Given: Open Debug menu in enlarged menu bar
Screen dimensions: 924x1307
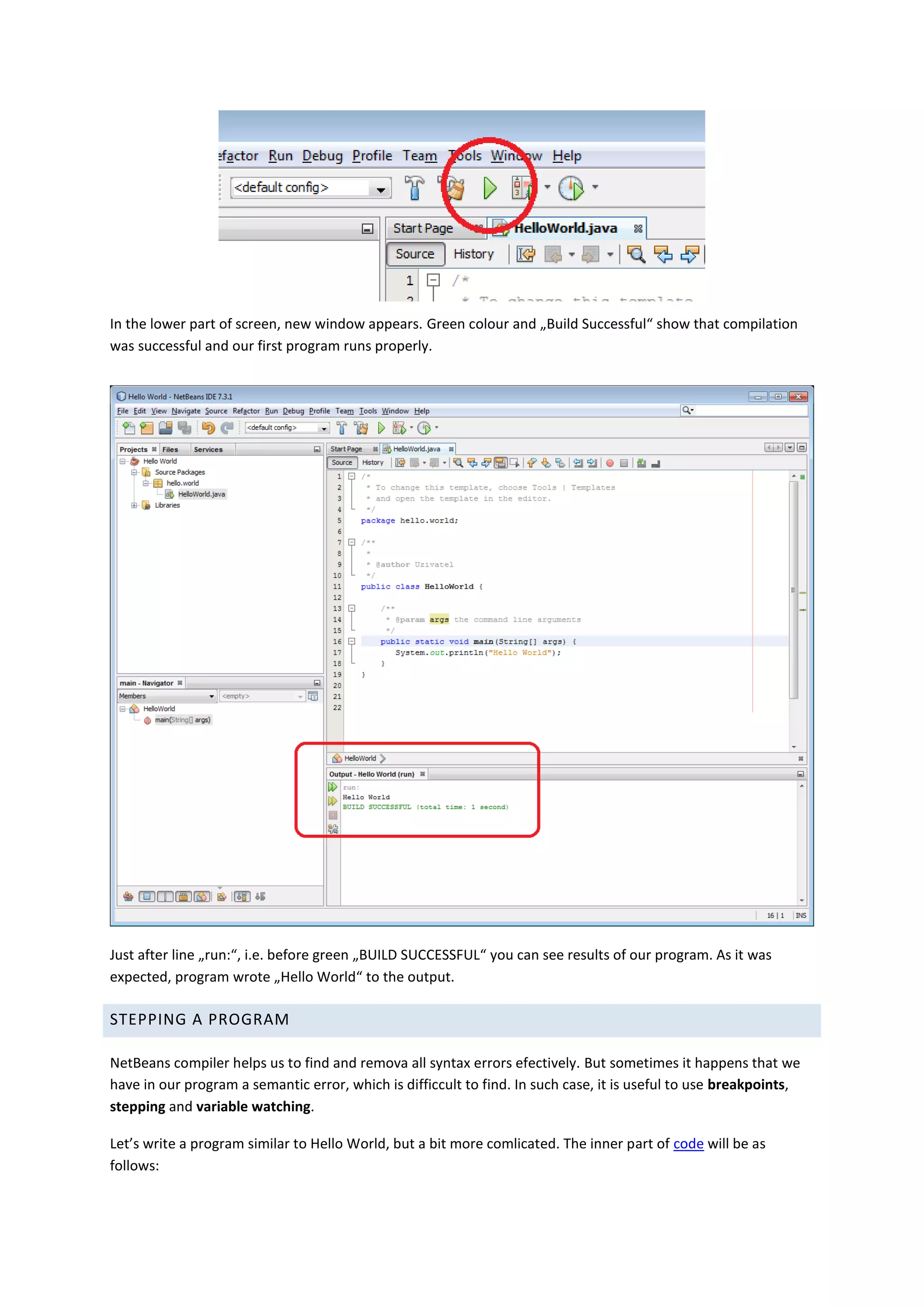Looking at the screenshot, I should [x=323, y=156].
